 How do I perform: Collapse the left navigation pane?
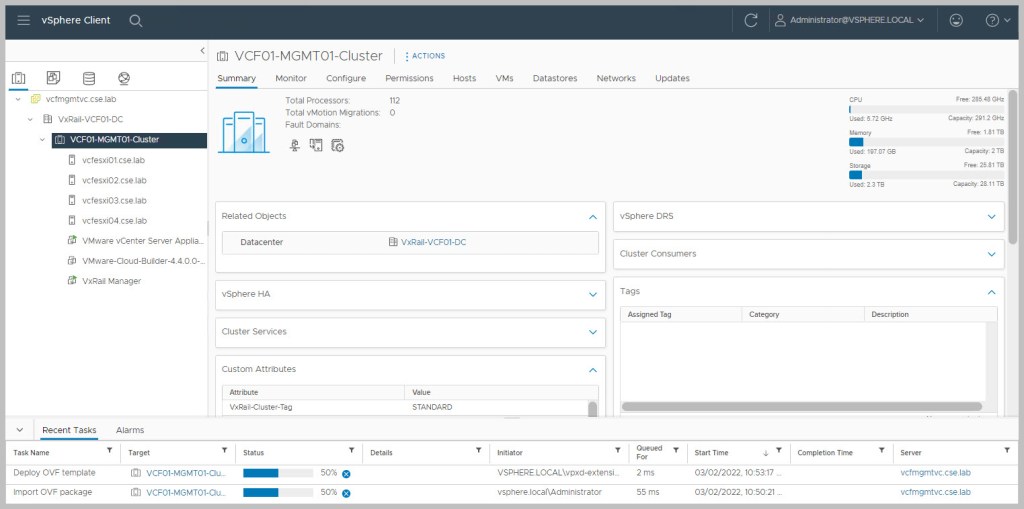tap(202, 50)
